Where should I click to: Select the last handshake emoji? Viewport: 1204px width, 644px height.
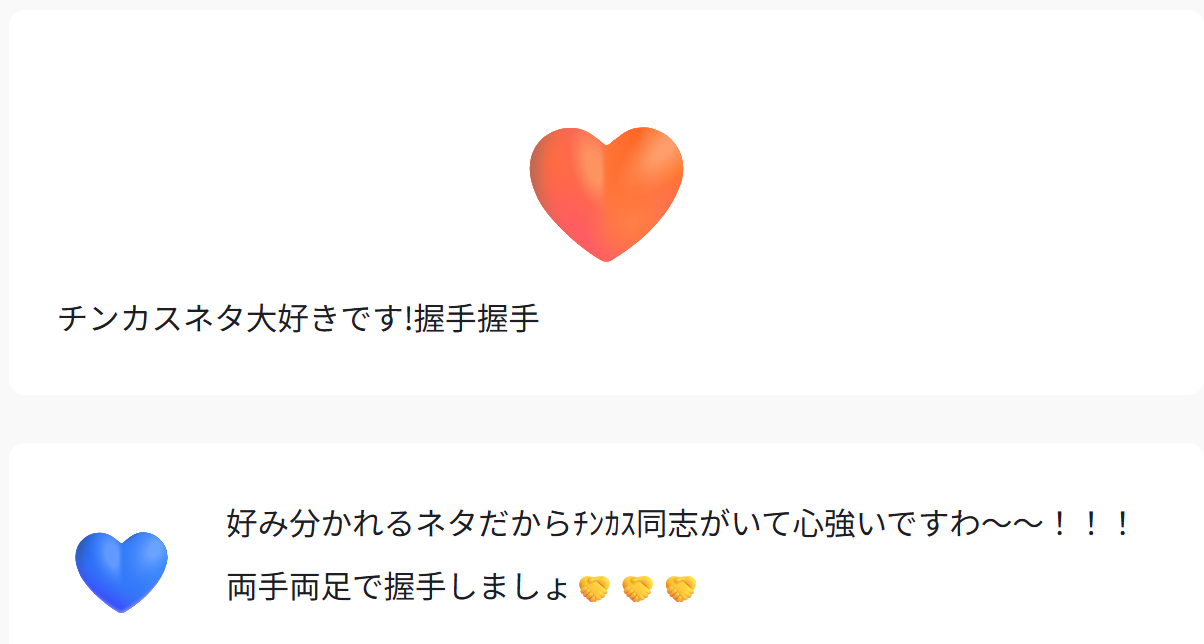click(x=681, y=589)
